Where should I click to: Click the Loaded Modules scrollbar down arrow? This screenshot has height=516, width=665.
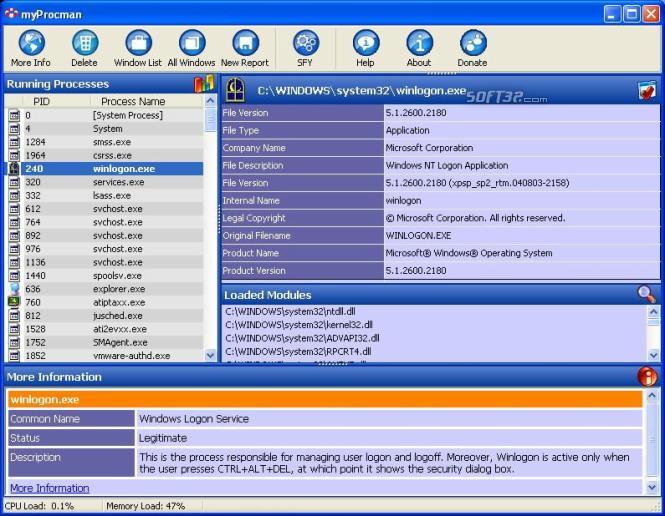(x=653, y=353)
